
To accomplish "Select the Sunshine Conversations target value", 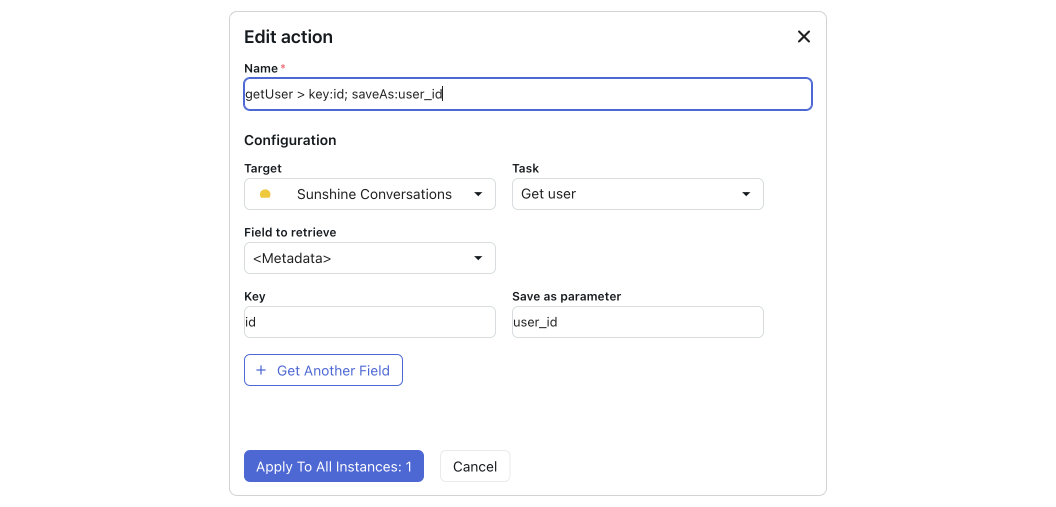I will coord(374,194).
